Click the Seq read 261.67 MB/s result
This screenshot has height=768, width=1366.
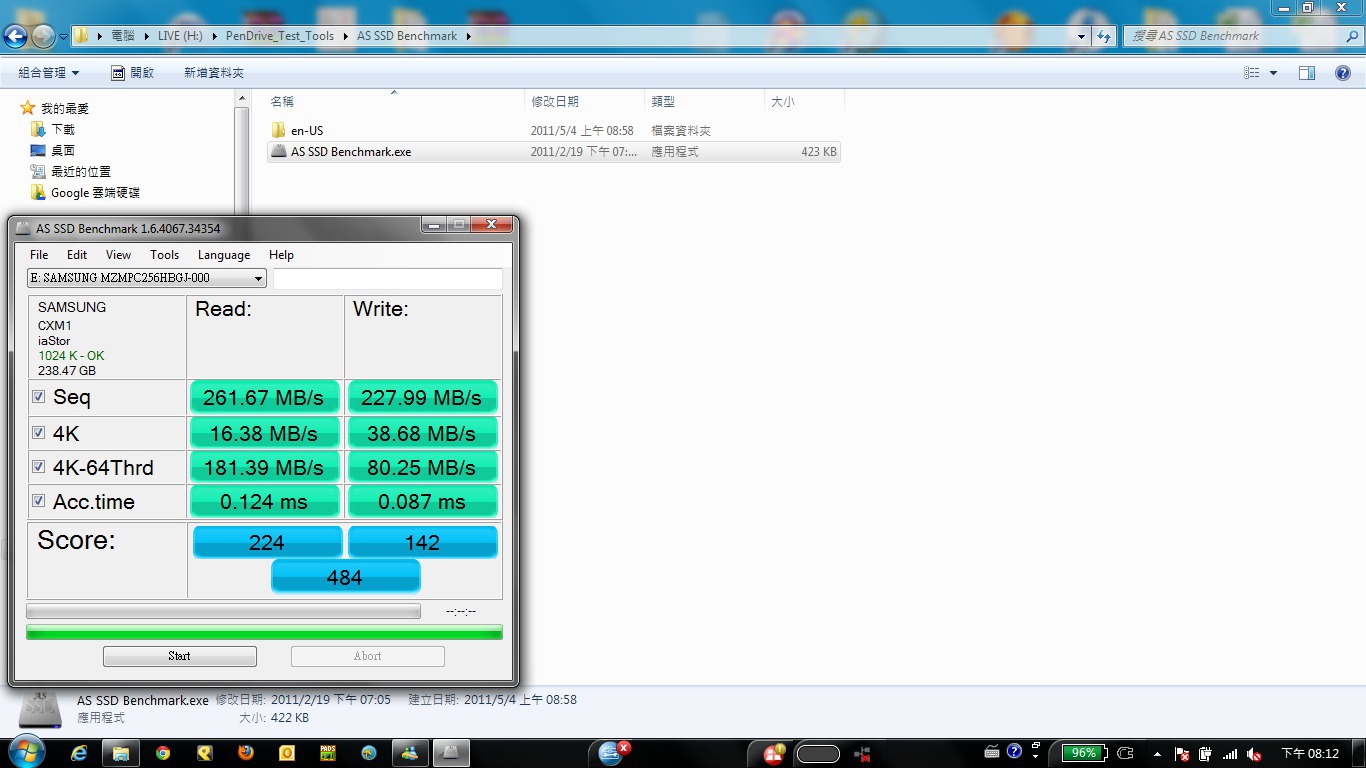(x=264, y=397)
